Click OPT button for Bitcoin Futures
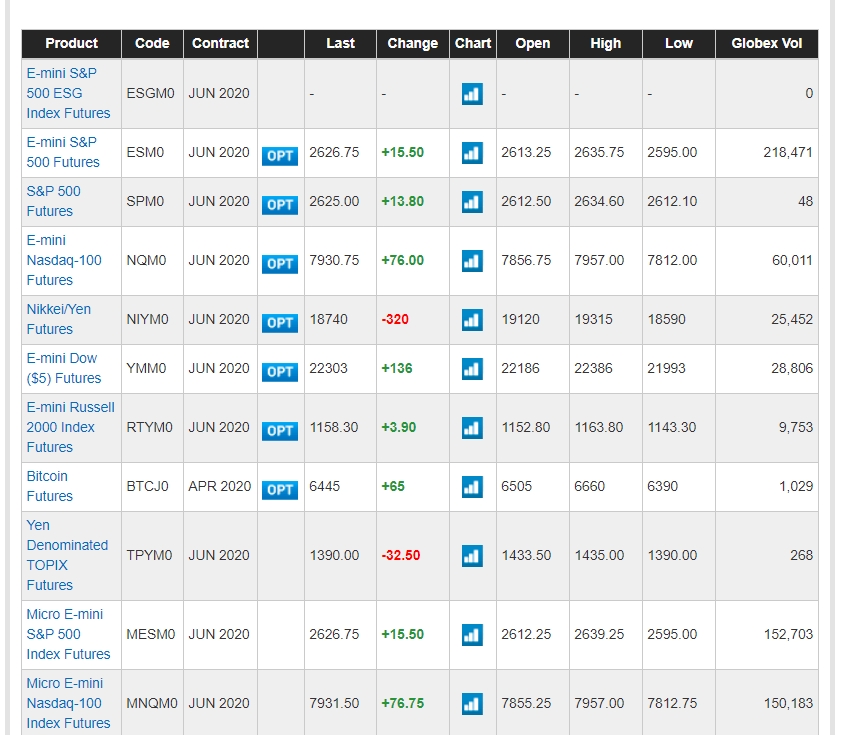Image resolution: width=841 pixels, height=735 pixels. coord(280,490)
